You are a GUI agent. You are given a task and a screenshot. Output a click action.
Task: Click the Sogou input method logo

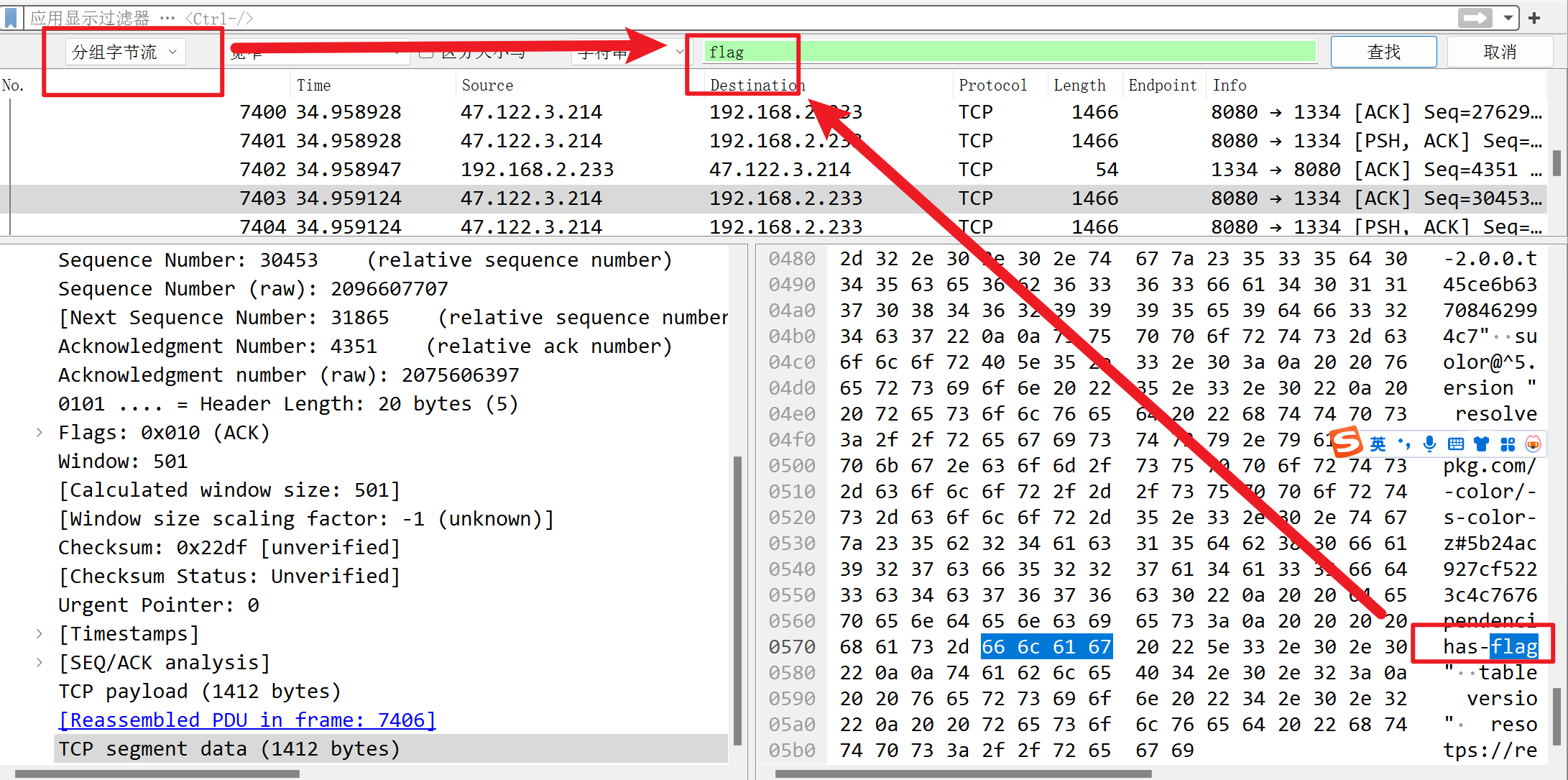pyautogui.click(x=1347, y=442)
